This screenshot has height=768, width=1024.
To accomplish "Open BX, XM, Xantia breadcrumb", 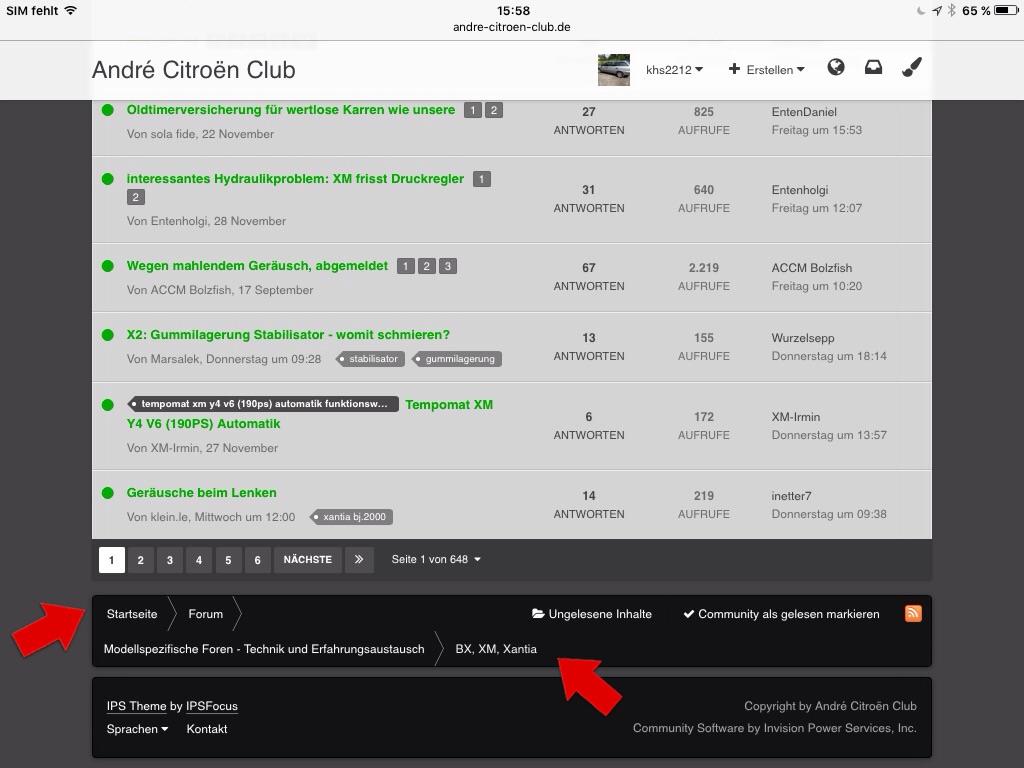I will [496, 649].
